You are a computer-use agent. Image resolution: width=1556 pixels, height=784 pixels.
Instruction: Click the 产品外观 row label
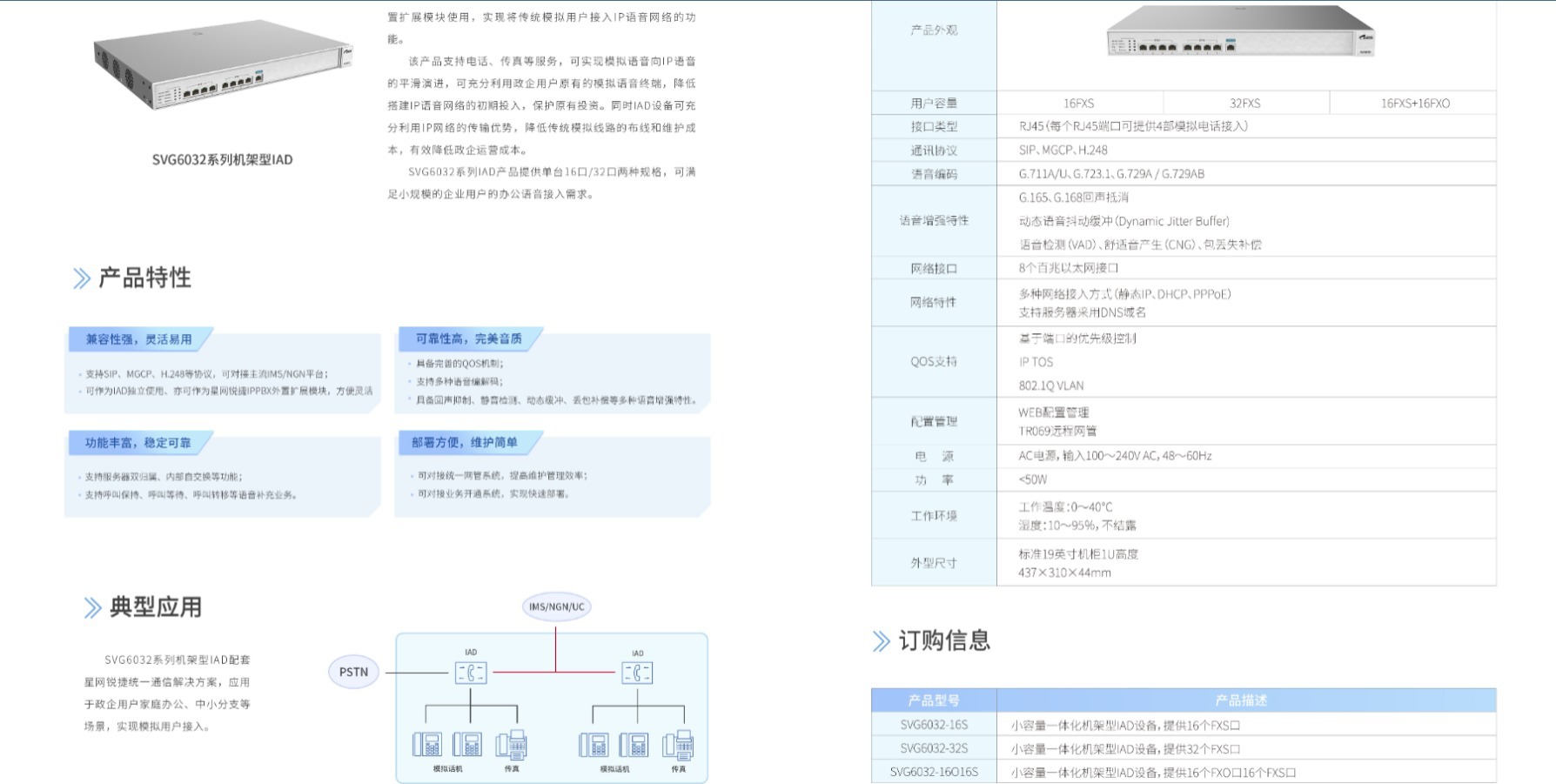(934, 30)
